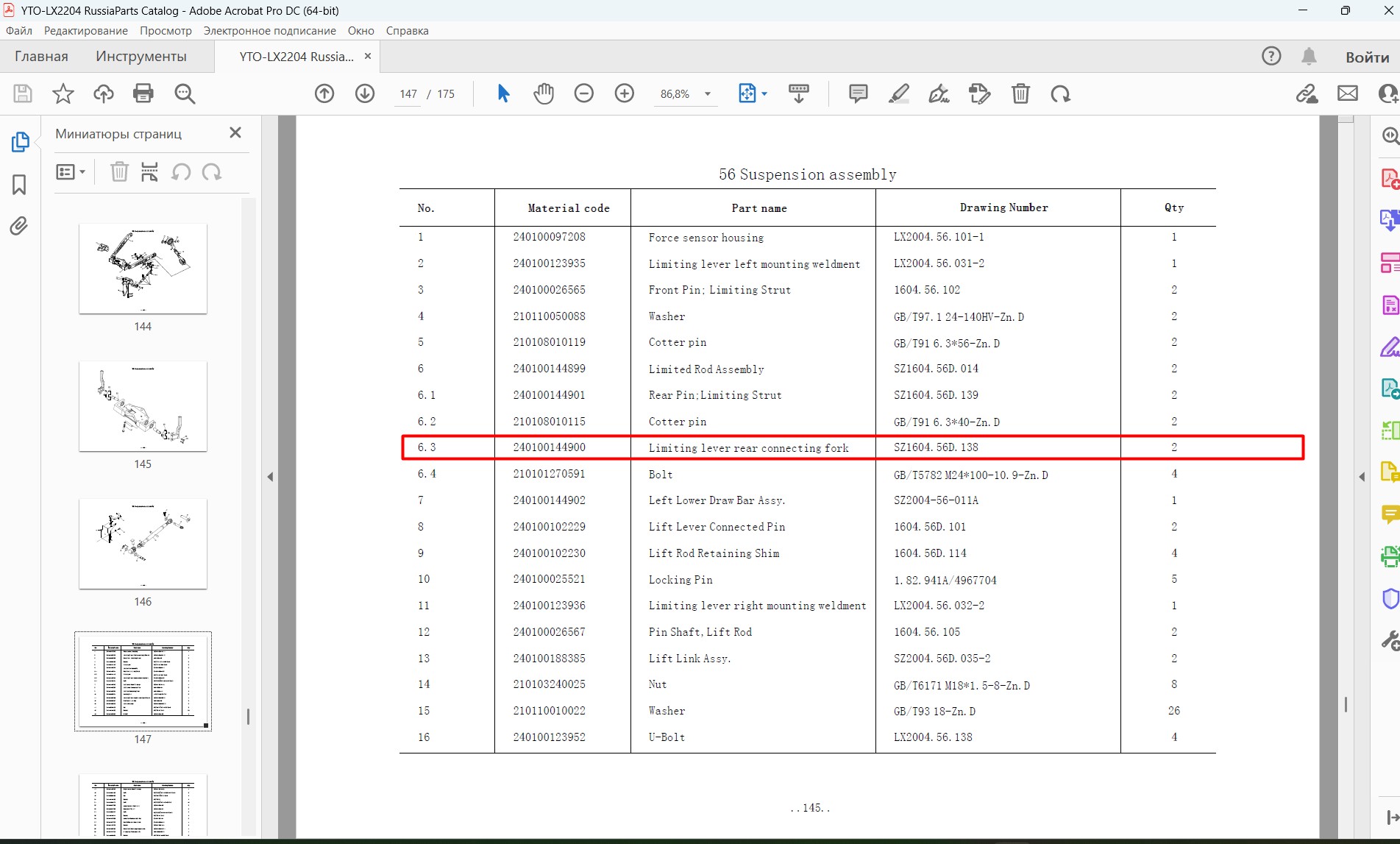The image size is (1400, 844).
Task: Click the Войти sign-in button
Action: [x=1367, y=57]
